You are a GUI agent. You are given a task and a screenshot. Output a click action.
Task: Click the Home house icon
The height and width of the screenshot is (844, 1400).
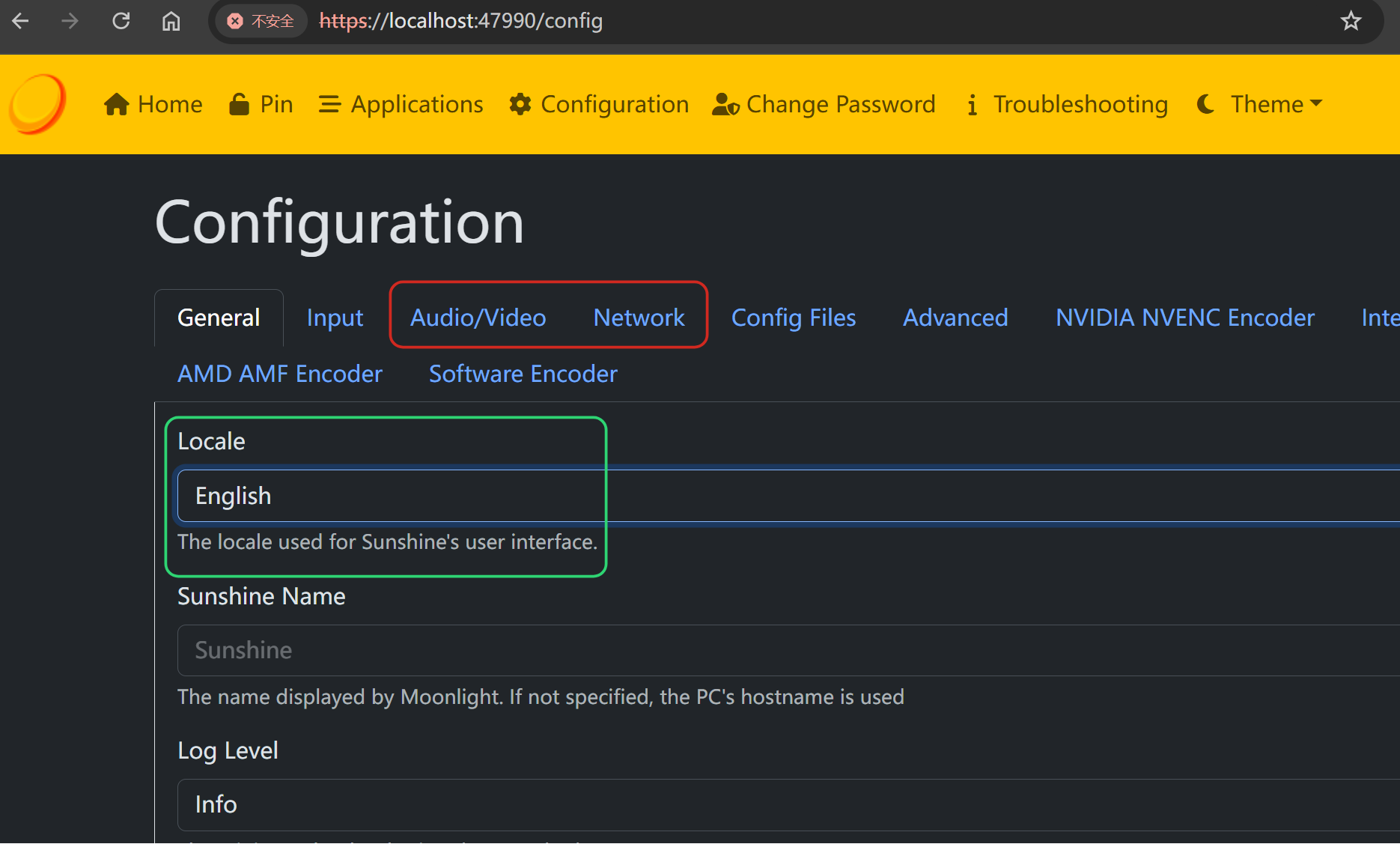[x=117, y=104]
